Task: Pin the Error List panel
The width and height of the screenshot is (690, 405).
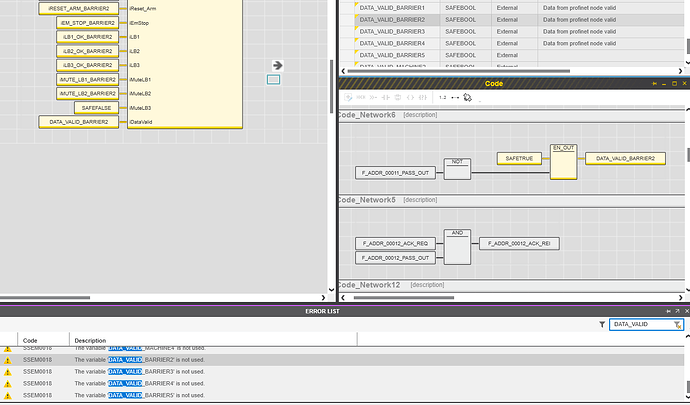Action: 668,311
